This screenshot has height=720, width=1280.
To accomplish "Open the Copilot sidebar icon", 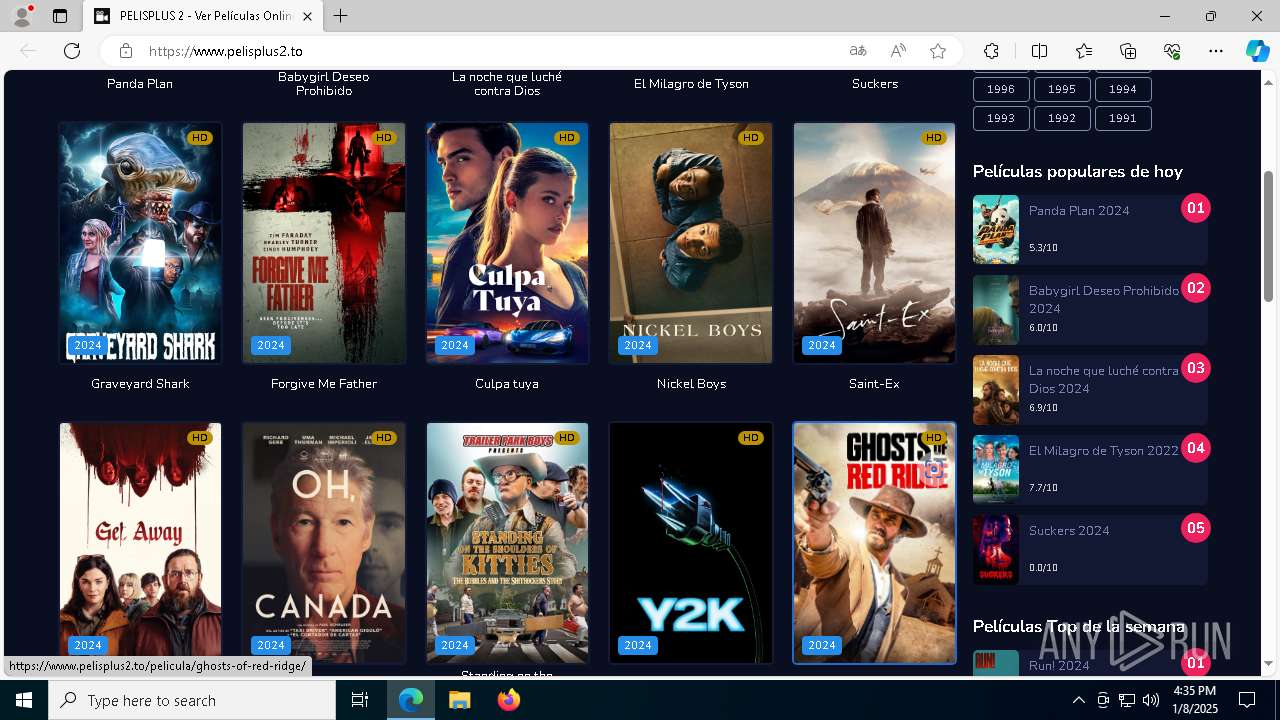I will pyautogui.click(x=1257, y=51).
